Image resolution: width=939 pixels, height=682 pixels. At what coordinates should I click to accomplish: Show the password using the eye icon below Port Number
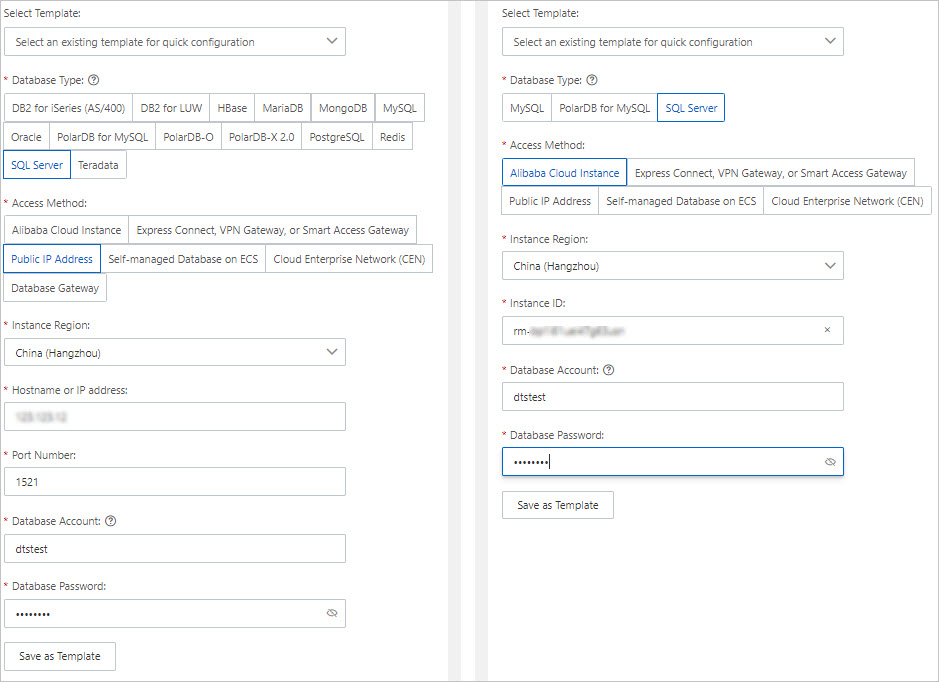tap(332, 613)
